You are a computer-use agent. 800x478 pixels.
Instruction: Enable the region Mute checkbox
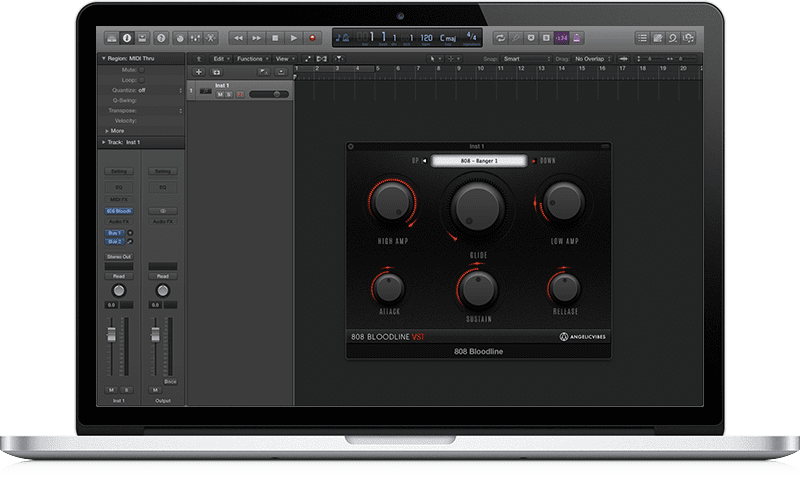142,70
